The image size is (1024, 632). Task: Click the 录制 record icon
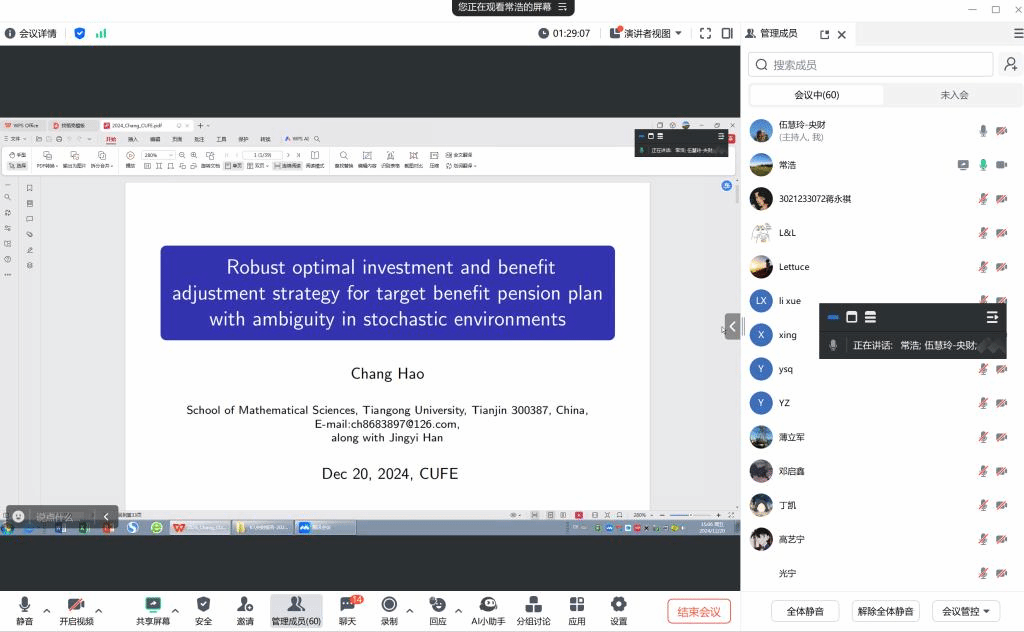389,605
